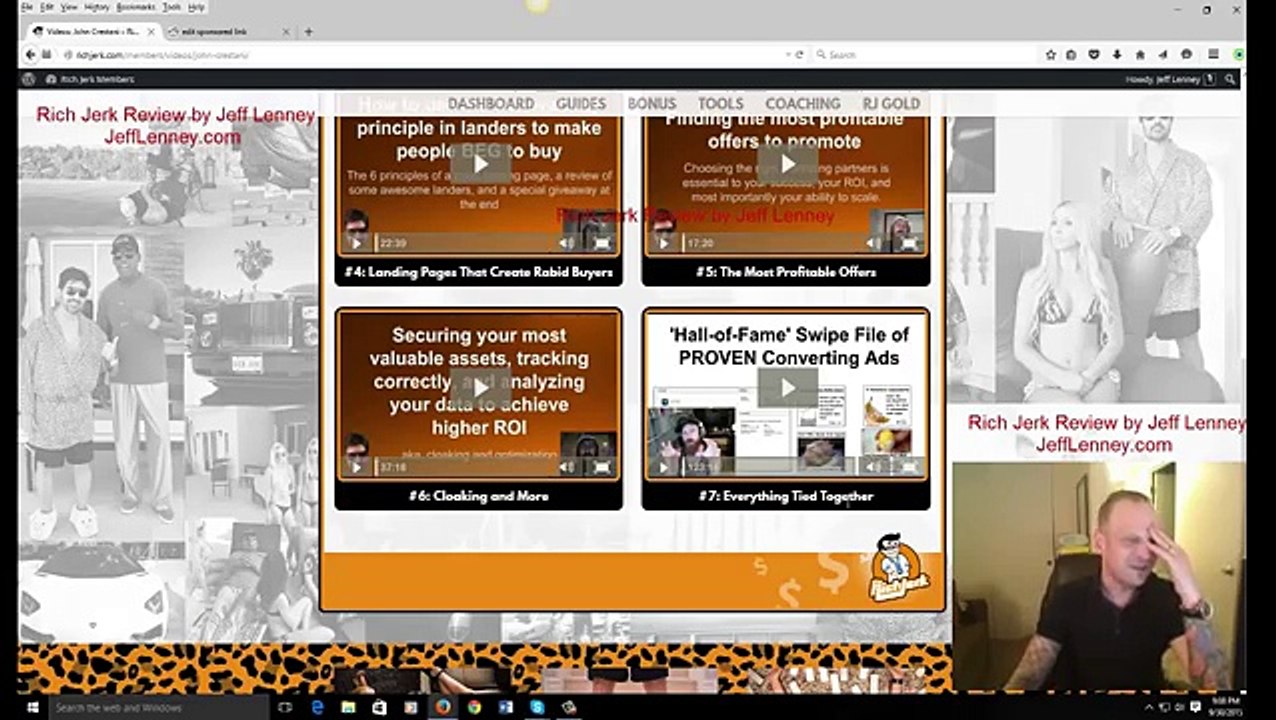Open the History menu

coord(97,7)
